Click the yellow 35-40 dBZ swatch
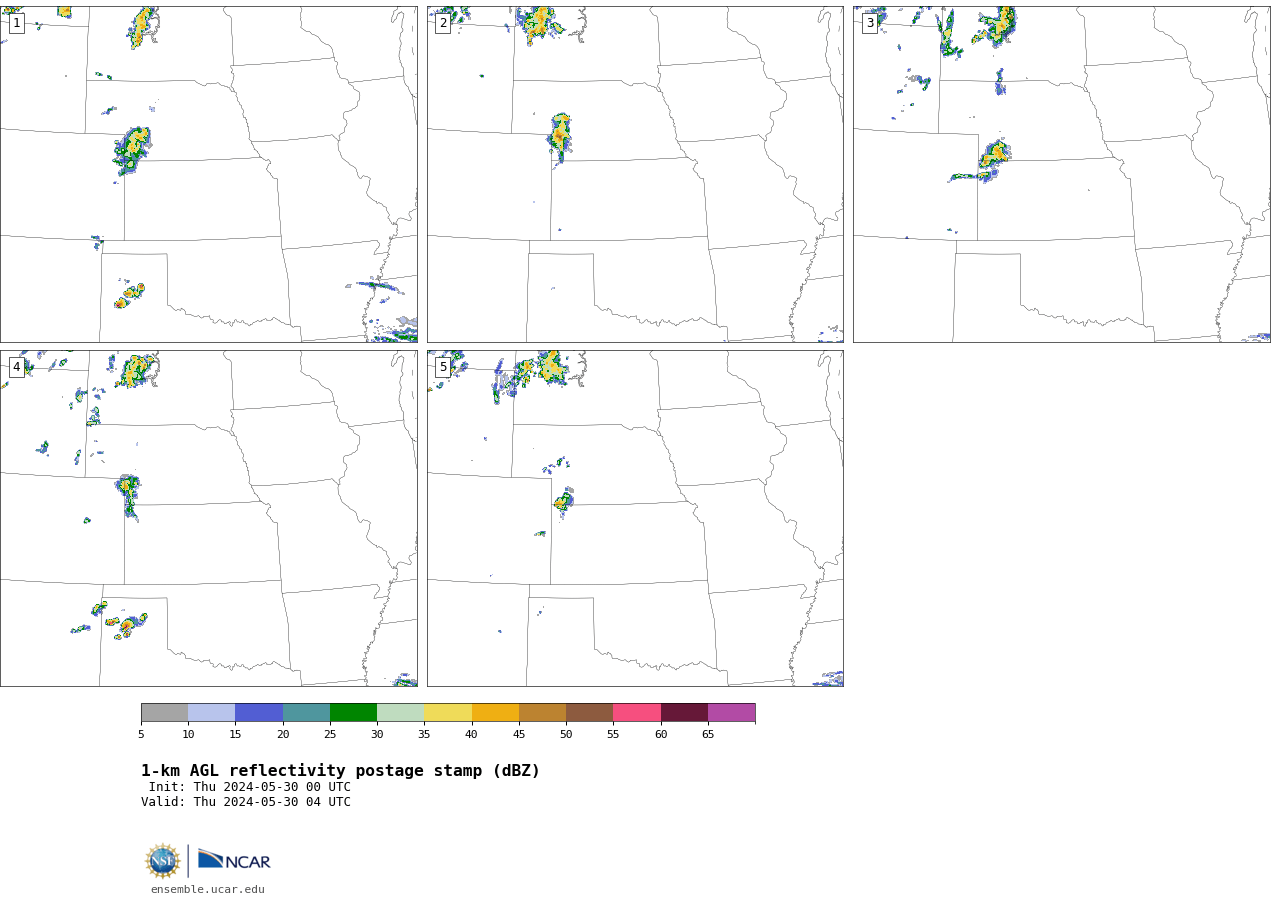Image resolution: width=1280 pixels, height=901 pixels. pyautogui.click(x=448, y=712)
